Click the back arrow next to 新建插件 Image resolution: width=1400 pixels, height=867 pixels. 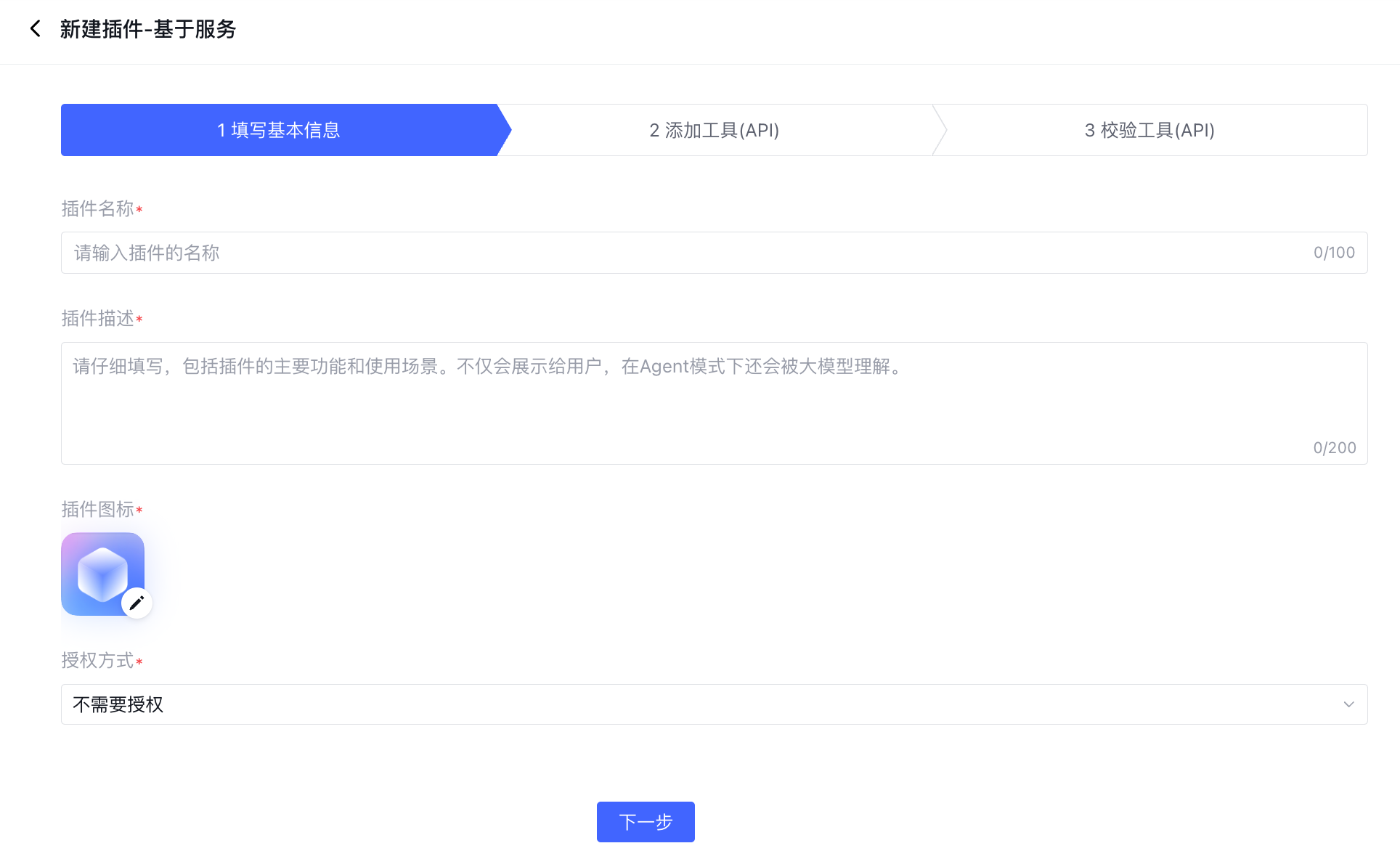[35, 29]
